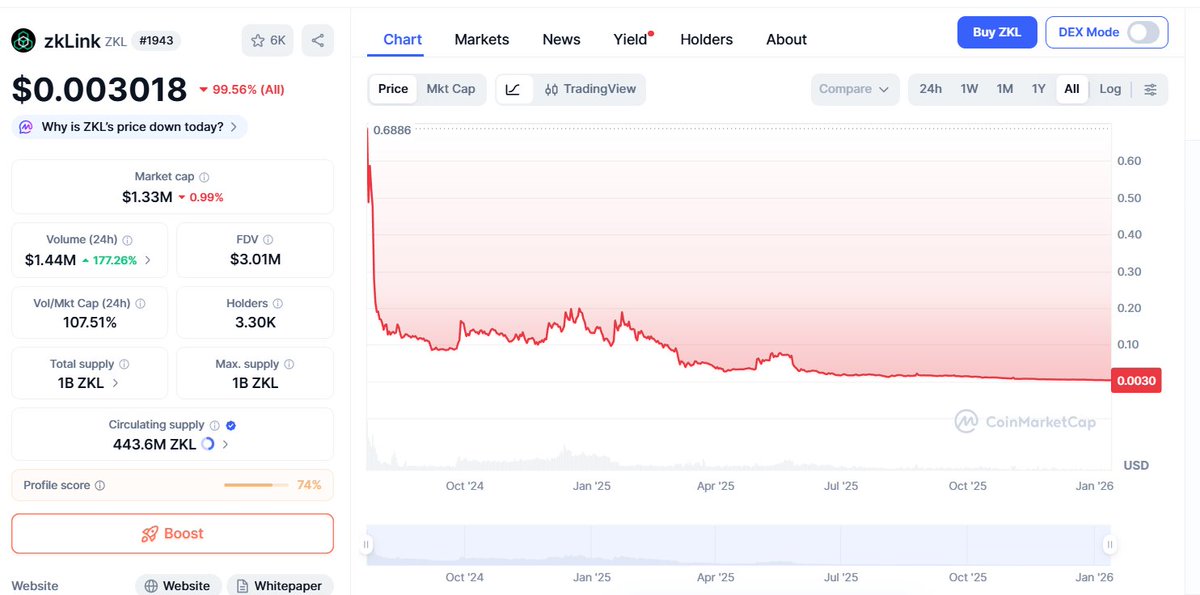The height and width of the screenshot is (595, 1200).
Task: Expand Volume (24h) details chevron
Action: (x=148, y=260)
